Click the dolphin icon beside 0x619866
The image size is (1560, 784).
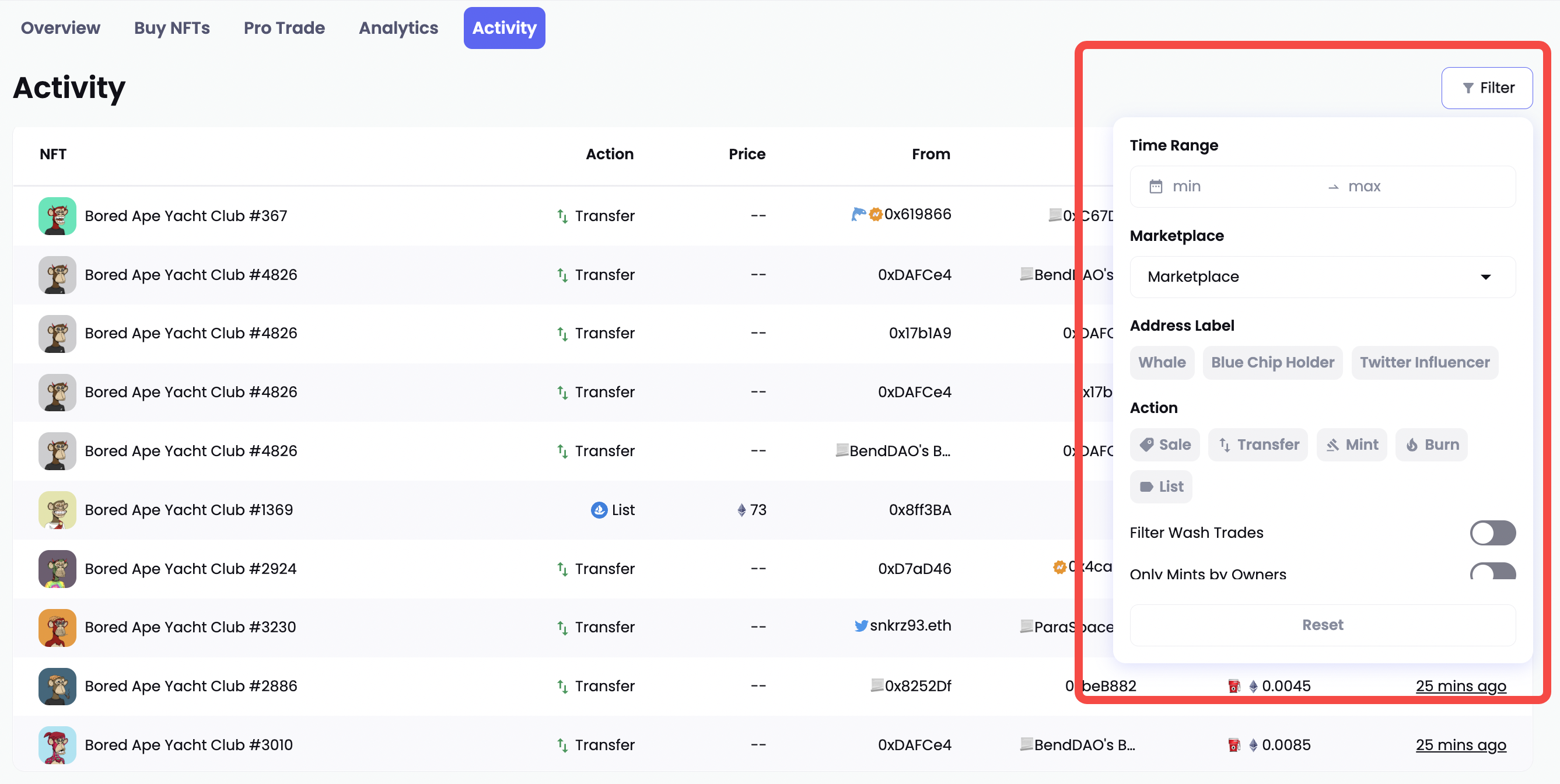pos(858,214)
